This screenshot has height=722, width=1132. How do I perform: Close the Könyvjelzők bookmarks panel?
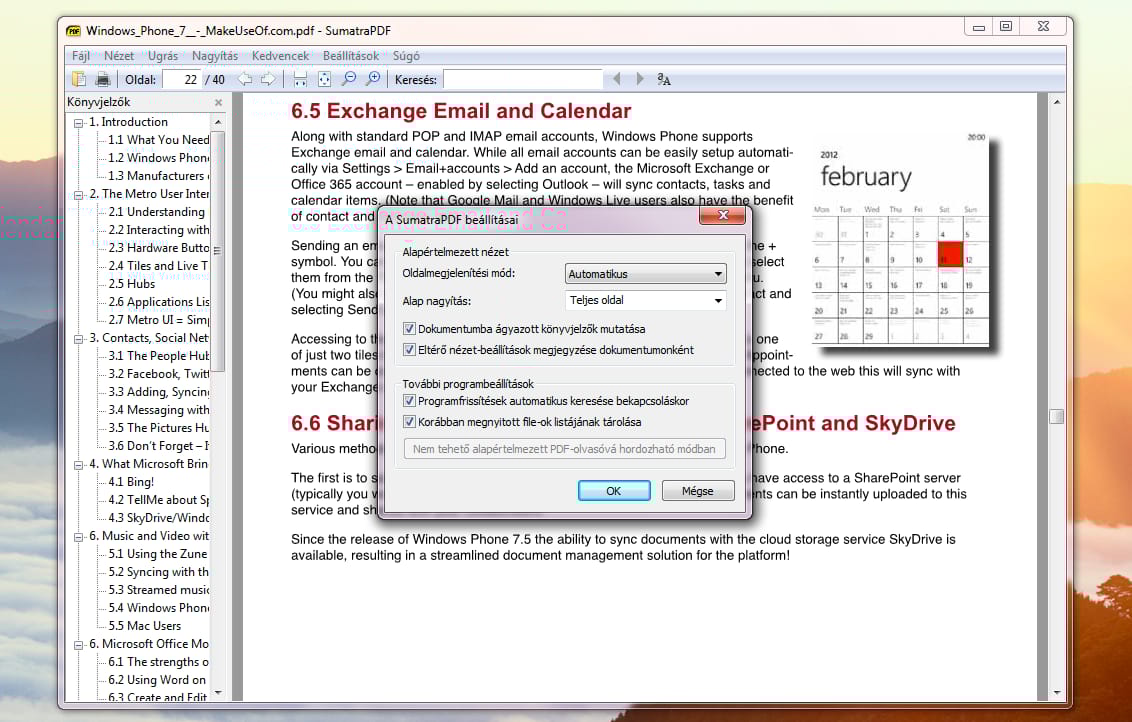(x=218, y=103)
